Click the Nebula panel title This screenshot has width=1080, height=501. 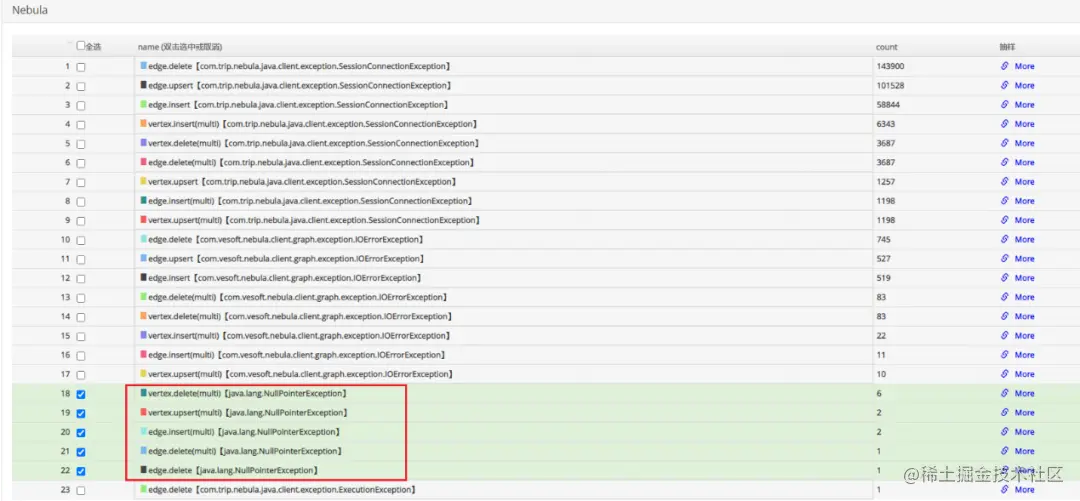(30, 11)
